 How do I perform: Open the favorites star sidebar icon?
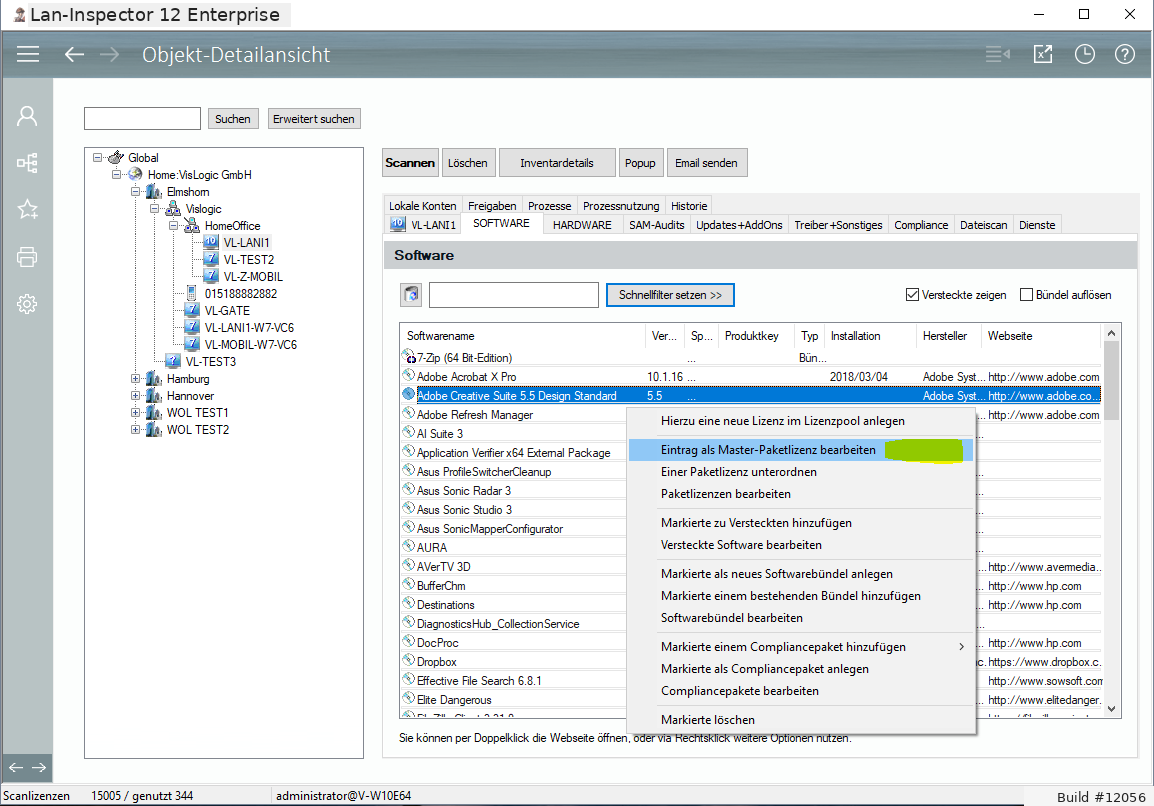(27, 210)
